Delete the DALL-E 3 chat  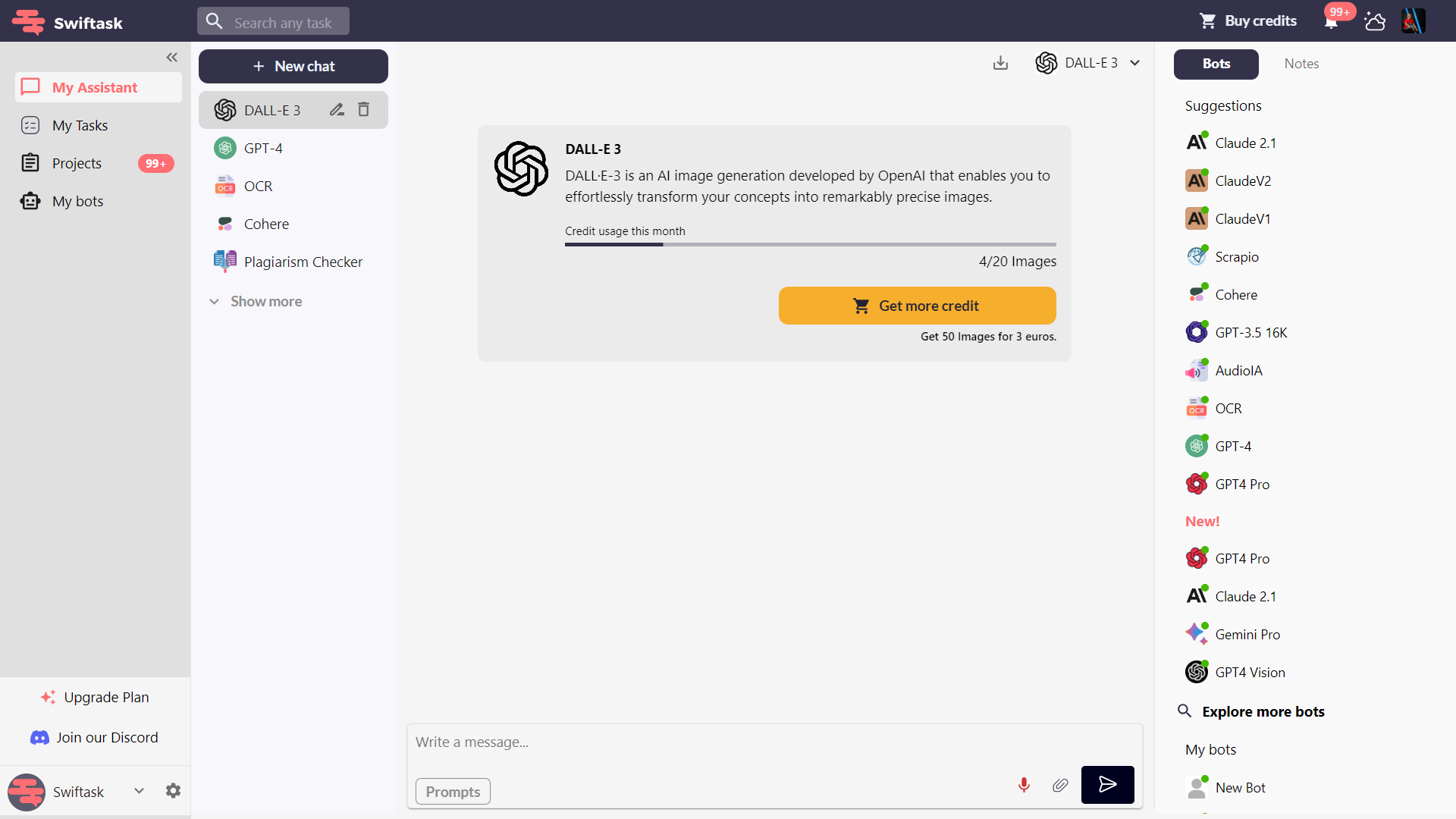pyautogui.click(x=364, y=110)
